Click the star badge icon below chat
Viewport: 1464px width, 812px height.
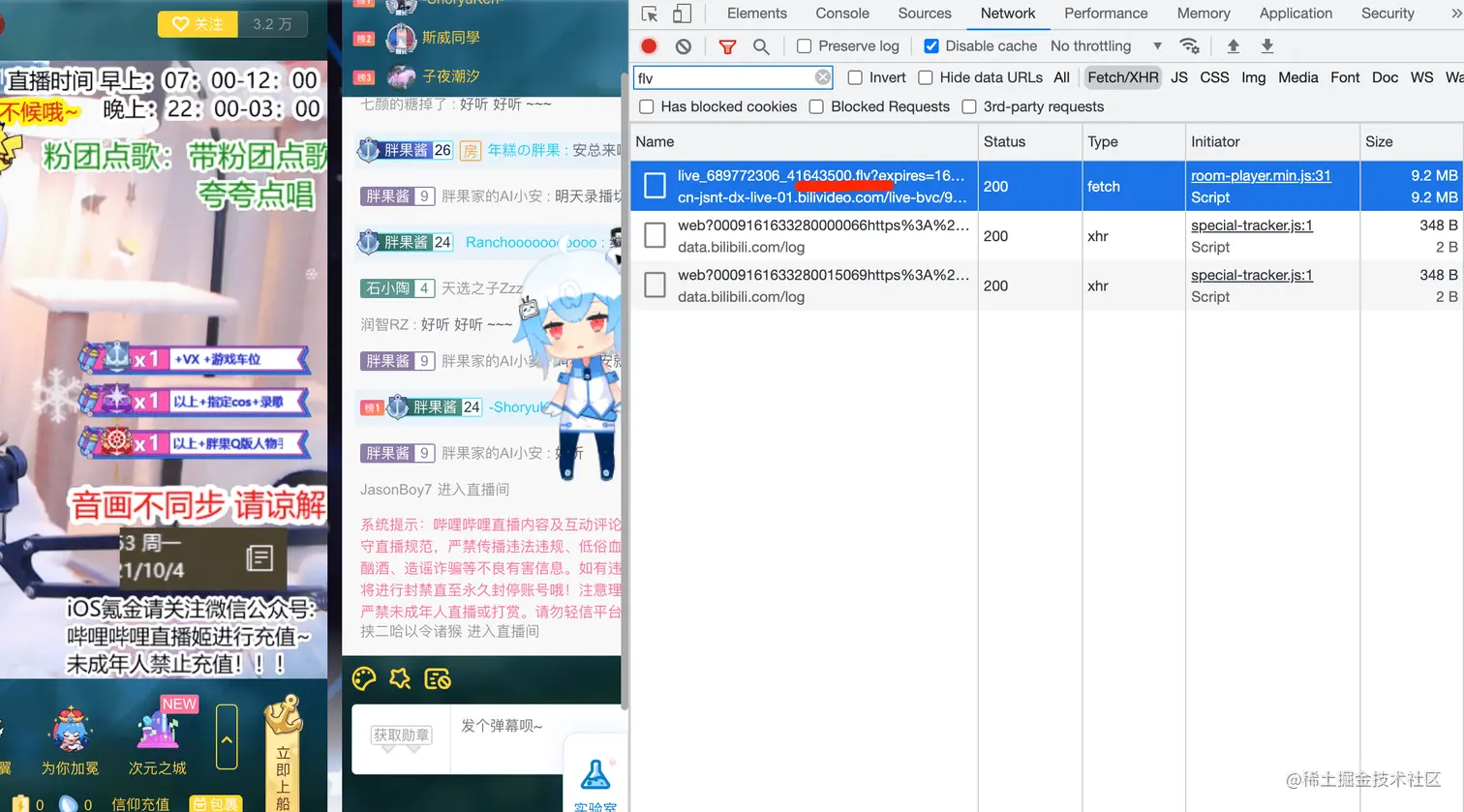point(400,679)
